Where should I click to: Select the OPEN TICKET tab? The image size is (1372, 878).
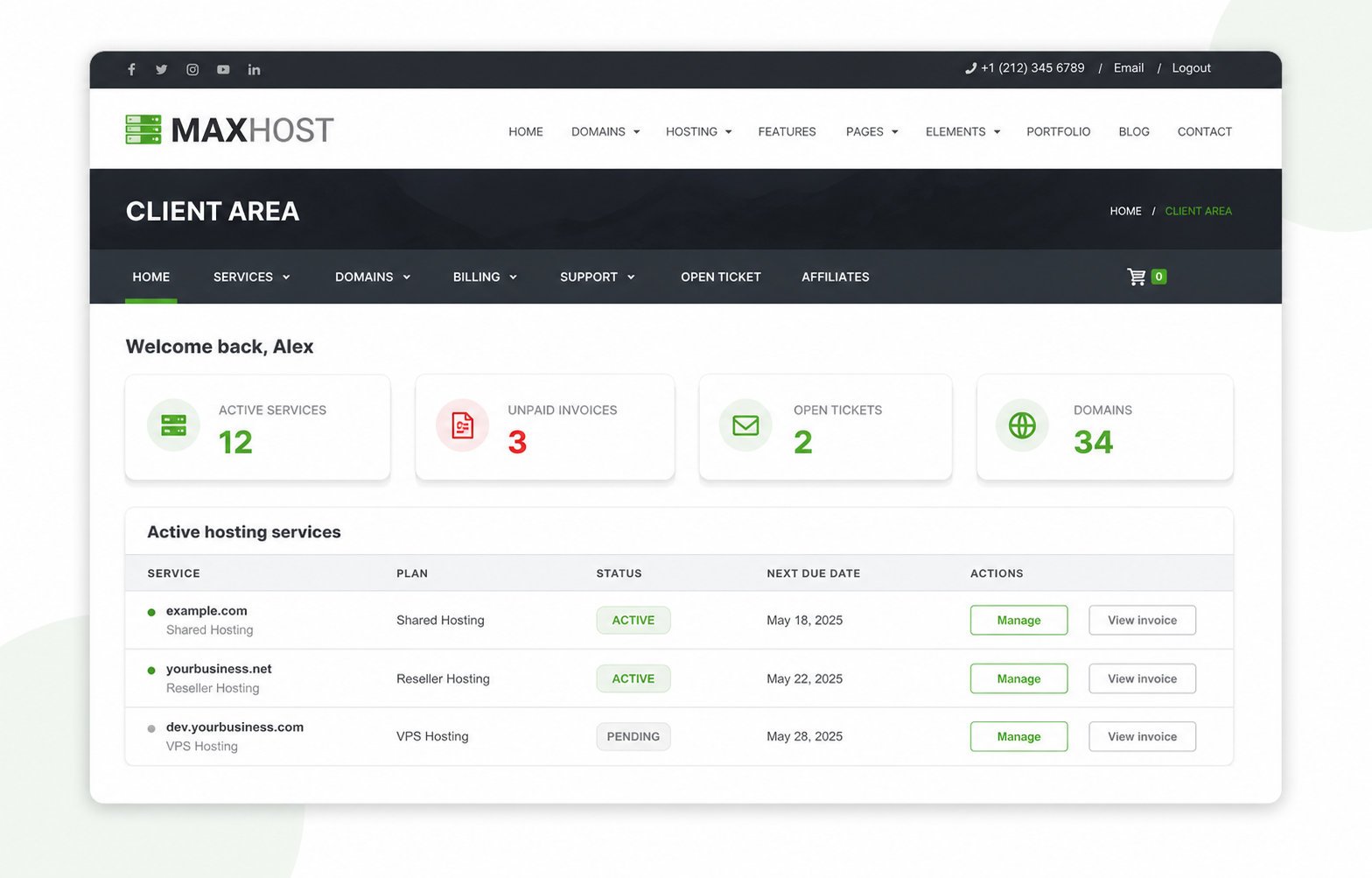(721, 277)
